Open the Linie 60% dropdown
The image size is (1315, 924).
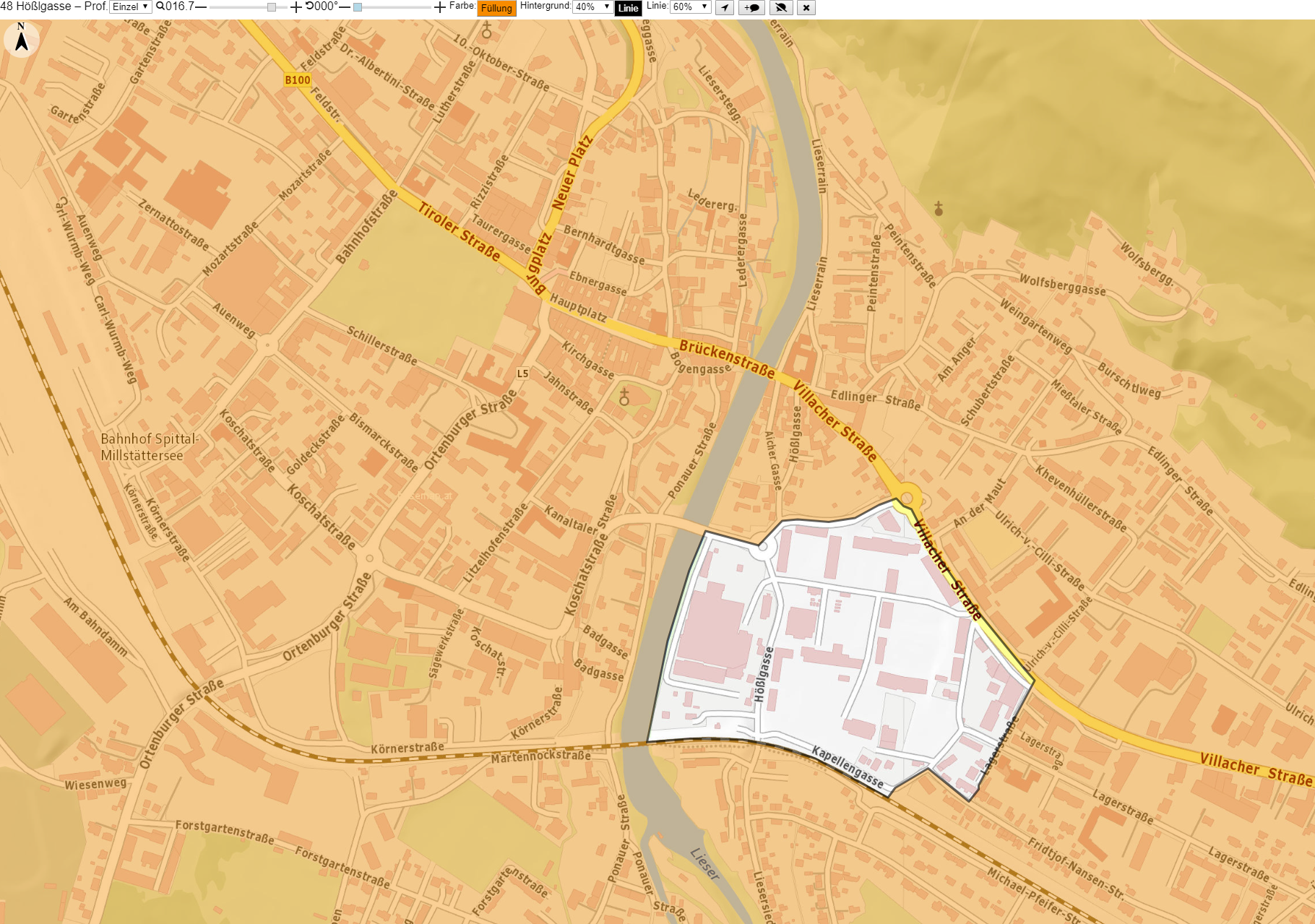pos(691,7)
